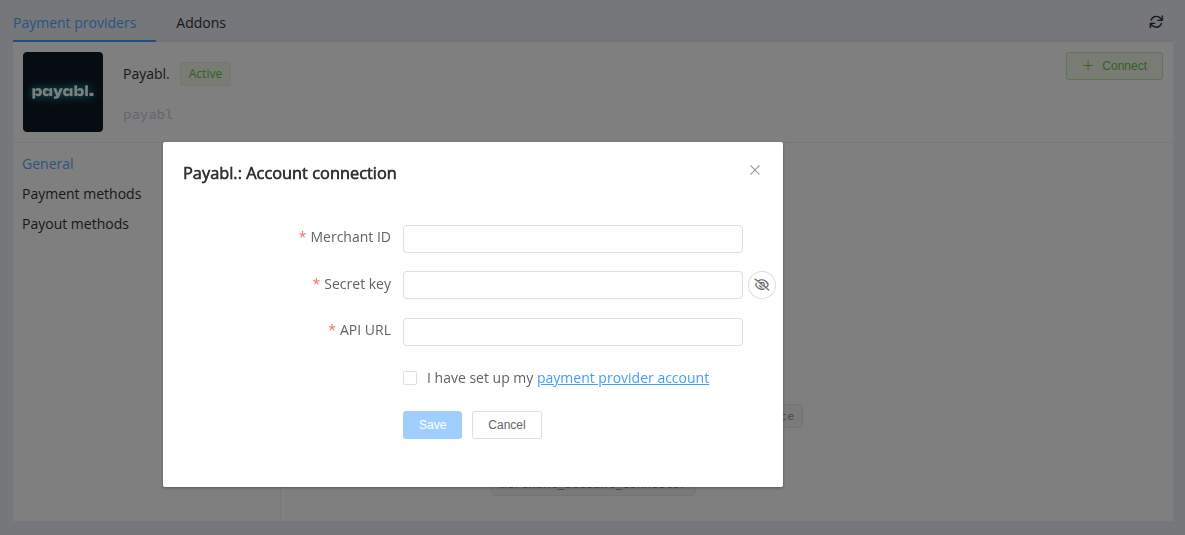Switch to the Payment providers tab
The image size is (1185, 535).
tap(75, 22)
